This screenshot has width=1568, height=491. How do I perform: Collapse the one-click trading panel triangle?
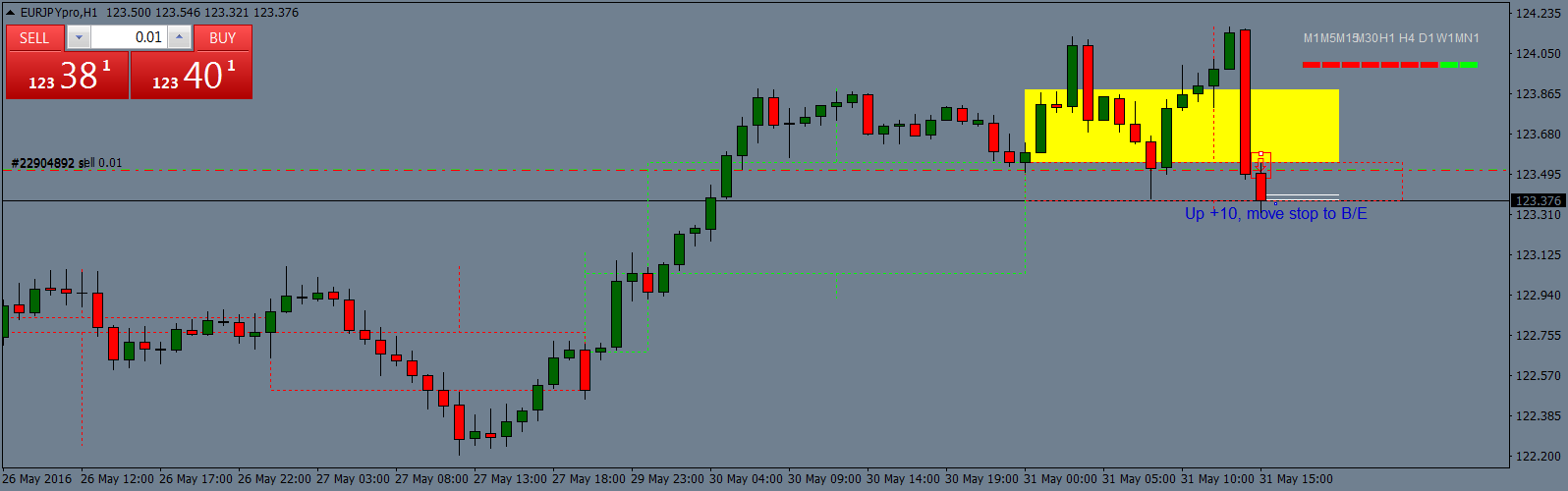[x=11, y=13]
